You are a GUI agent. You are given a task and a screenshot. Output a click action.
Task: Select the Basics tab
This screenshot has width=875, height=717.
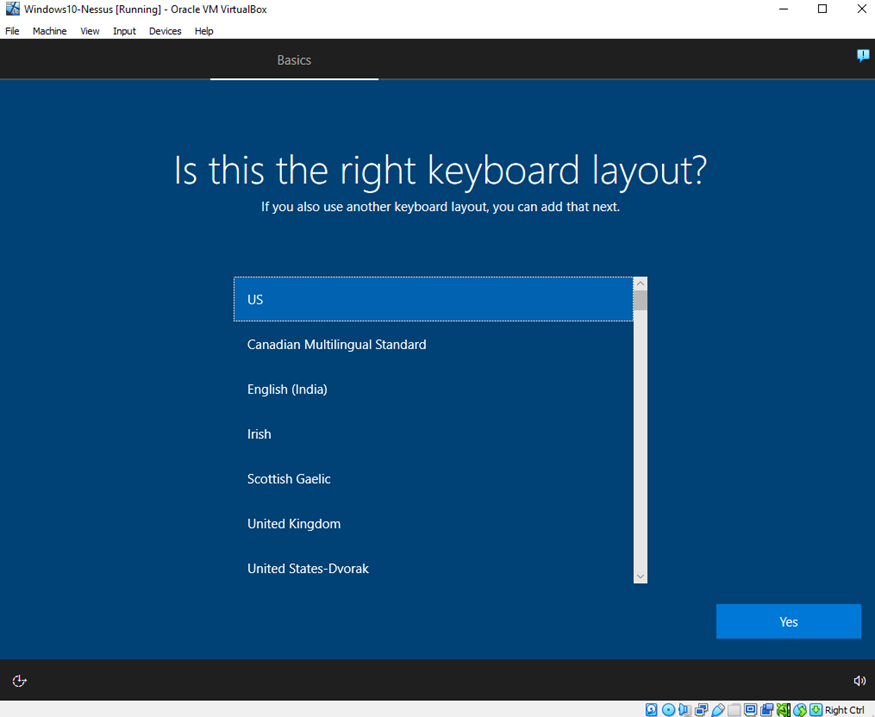point(294,60)
